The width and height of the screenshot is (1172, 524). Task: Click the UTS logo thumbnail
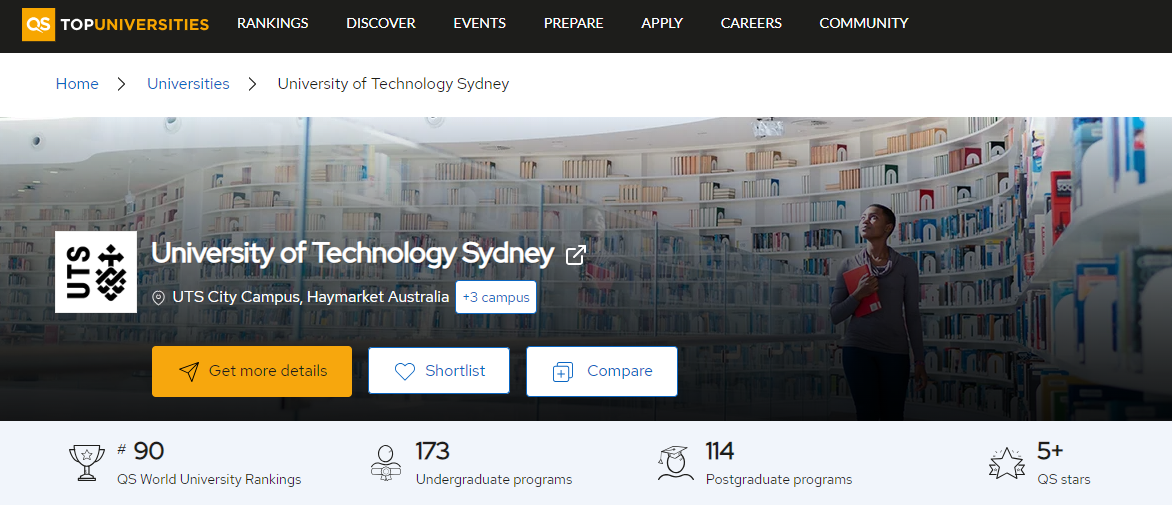tap(96, 272)
